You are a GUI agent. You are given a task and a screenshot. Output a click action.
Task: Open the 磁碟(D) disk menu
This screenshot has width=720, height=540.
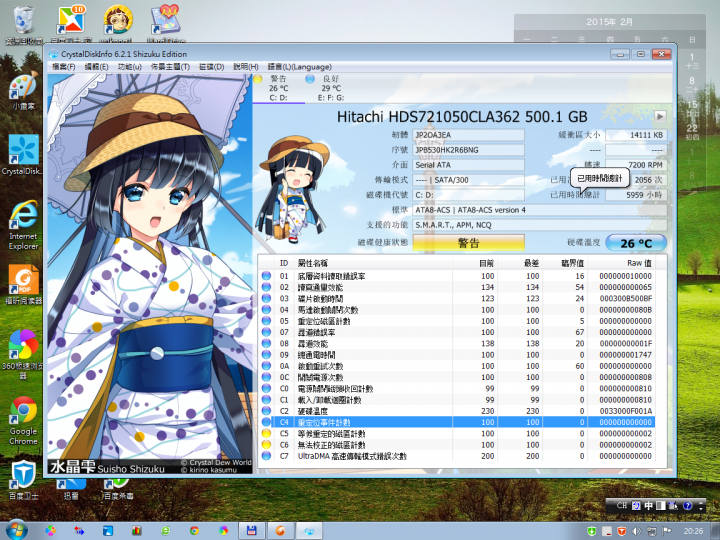click(212, 67)
